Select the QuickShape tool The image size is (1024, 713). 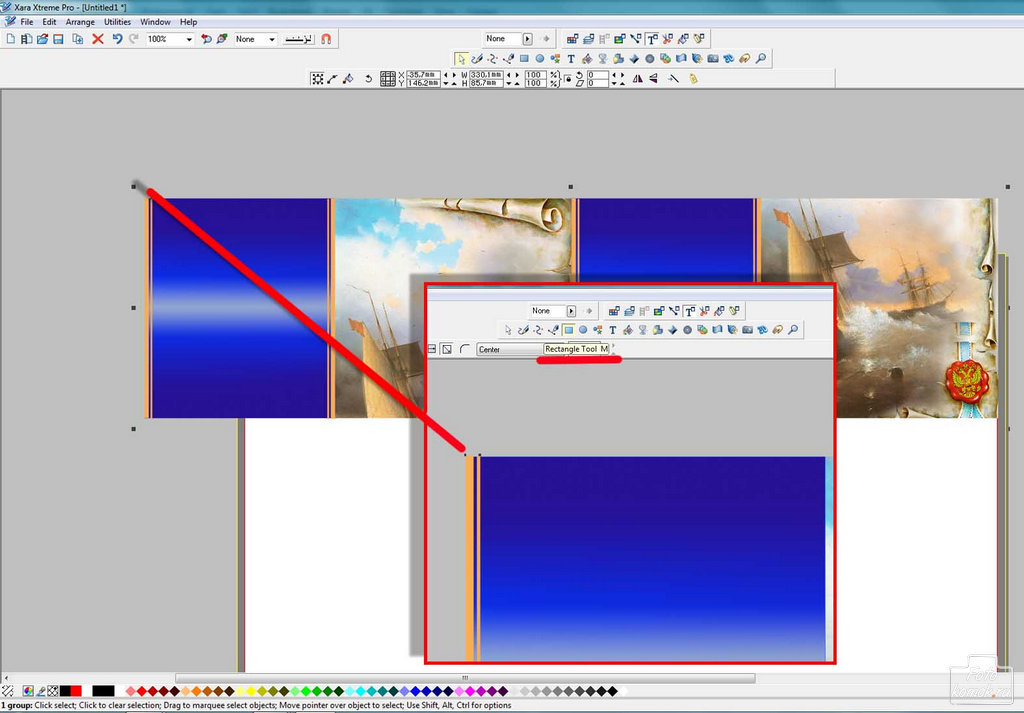click(555, 59)
